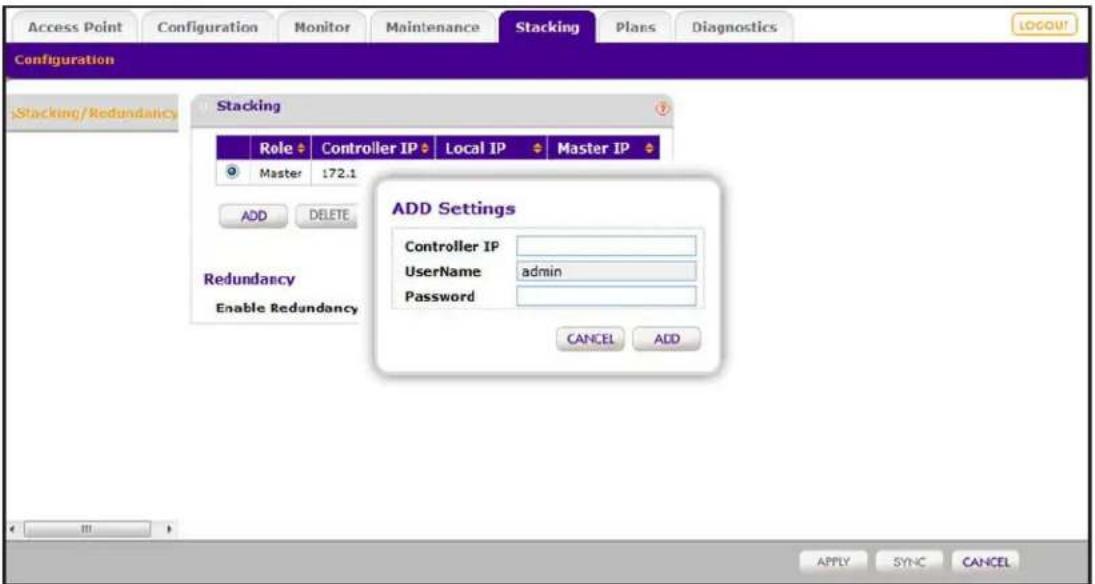Select the Master row radio button

point(233,172)
